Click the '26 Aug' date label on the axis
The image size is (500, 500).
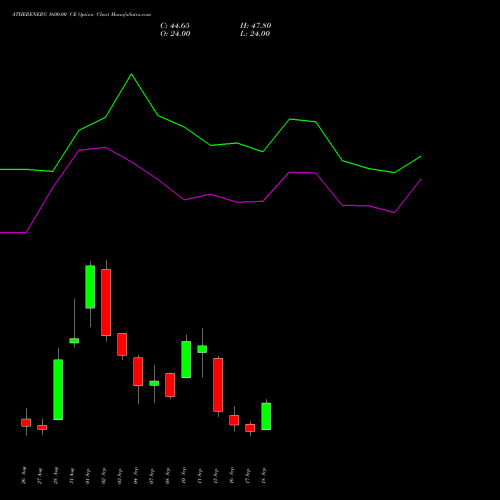point(24,475)
